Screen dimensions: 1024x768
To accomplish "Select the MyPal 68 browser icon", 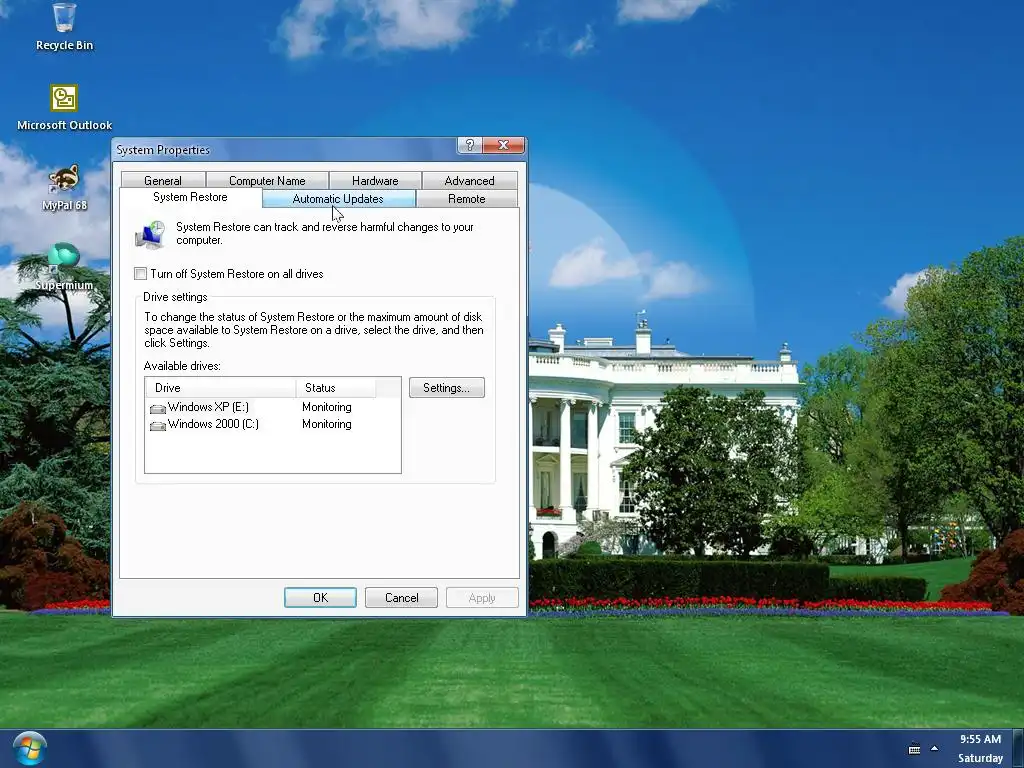I will coord(64,187).
